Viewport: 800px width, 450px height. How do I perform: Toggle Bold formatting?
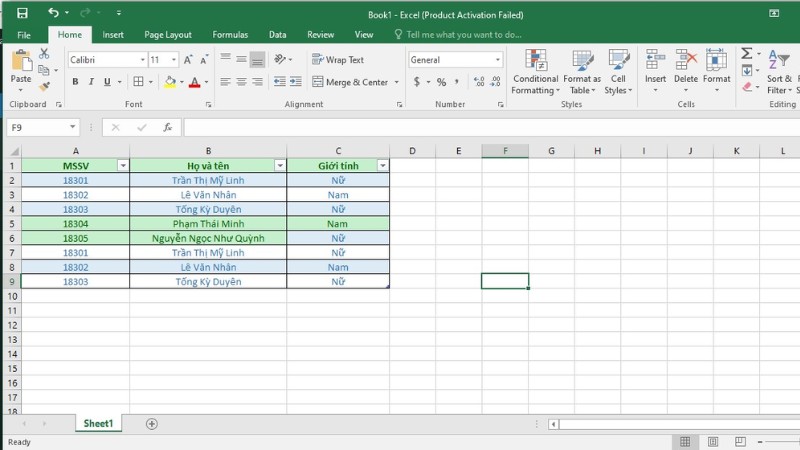click(76, 82)
